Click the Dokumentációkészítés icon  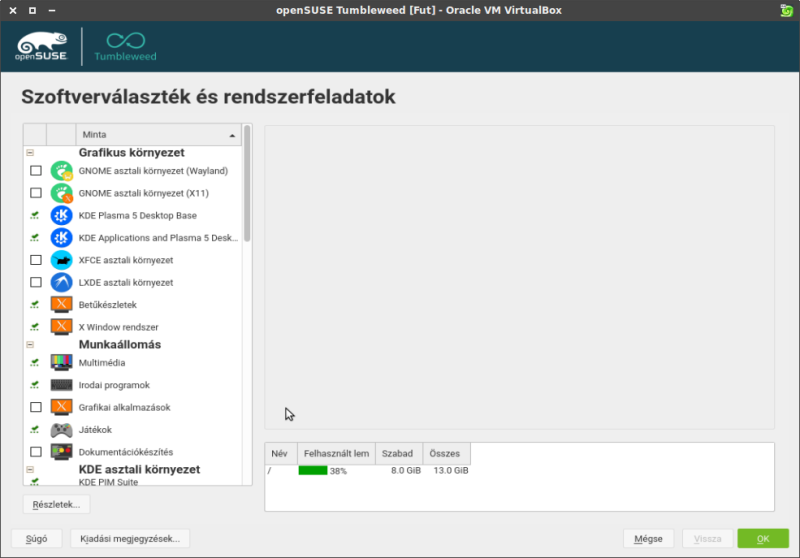coord(61,452)
